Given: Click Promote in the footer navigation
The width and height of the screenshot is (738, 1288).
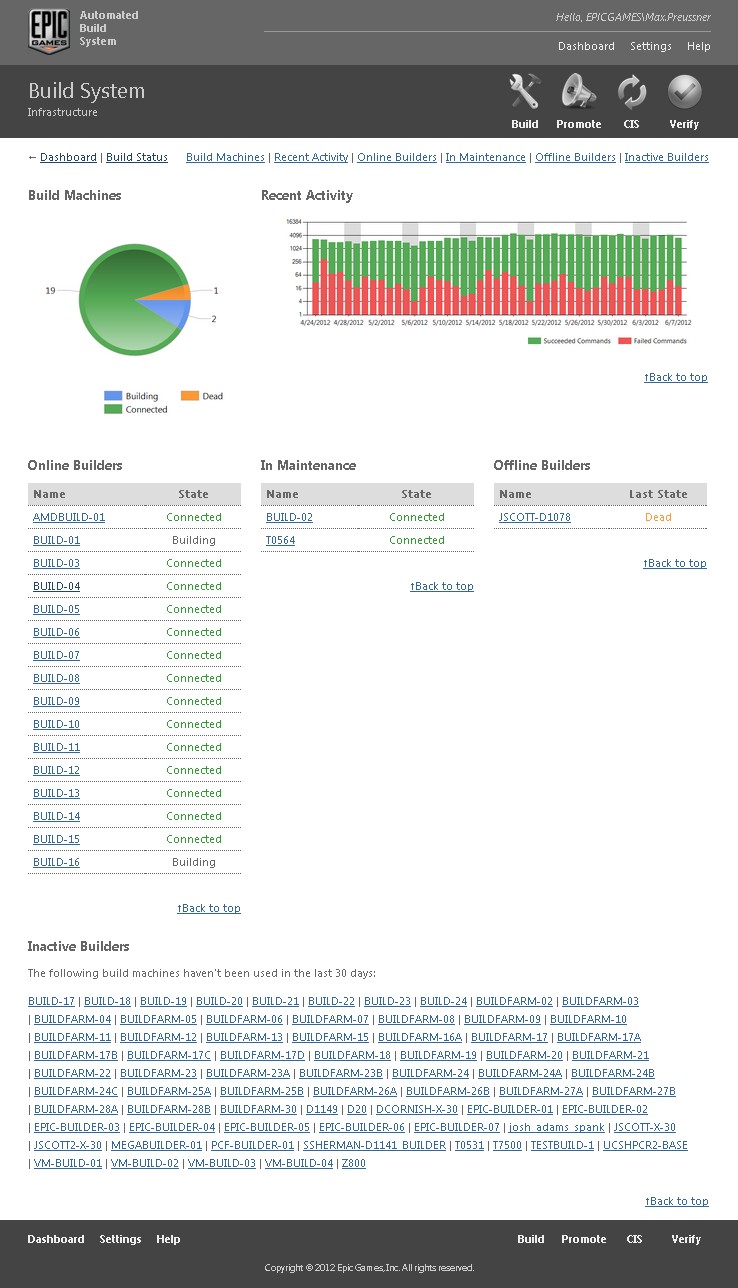Looking at the screenshot, I should (x=584, y=1239).
